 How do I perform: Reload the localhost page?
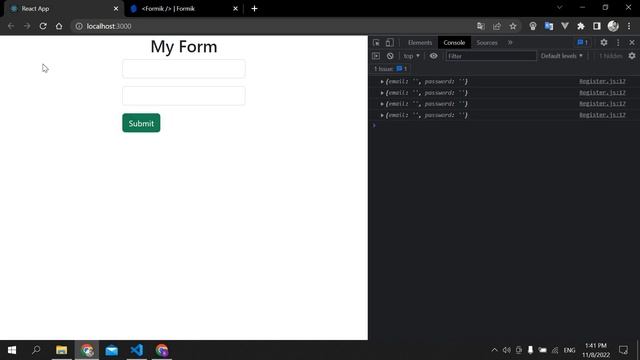[x=43, y=26]
